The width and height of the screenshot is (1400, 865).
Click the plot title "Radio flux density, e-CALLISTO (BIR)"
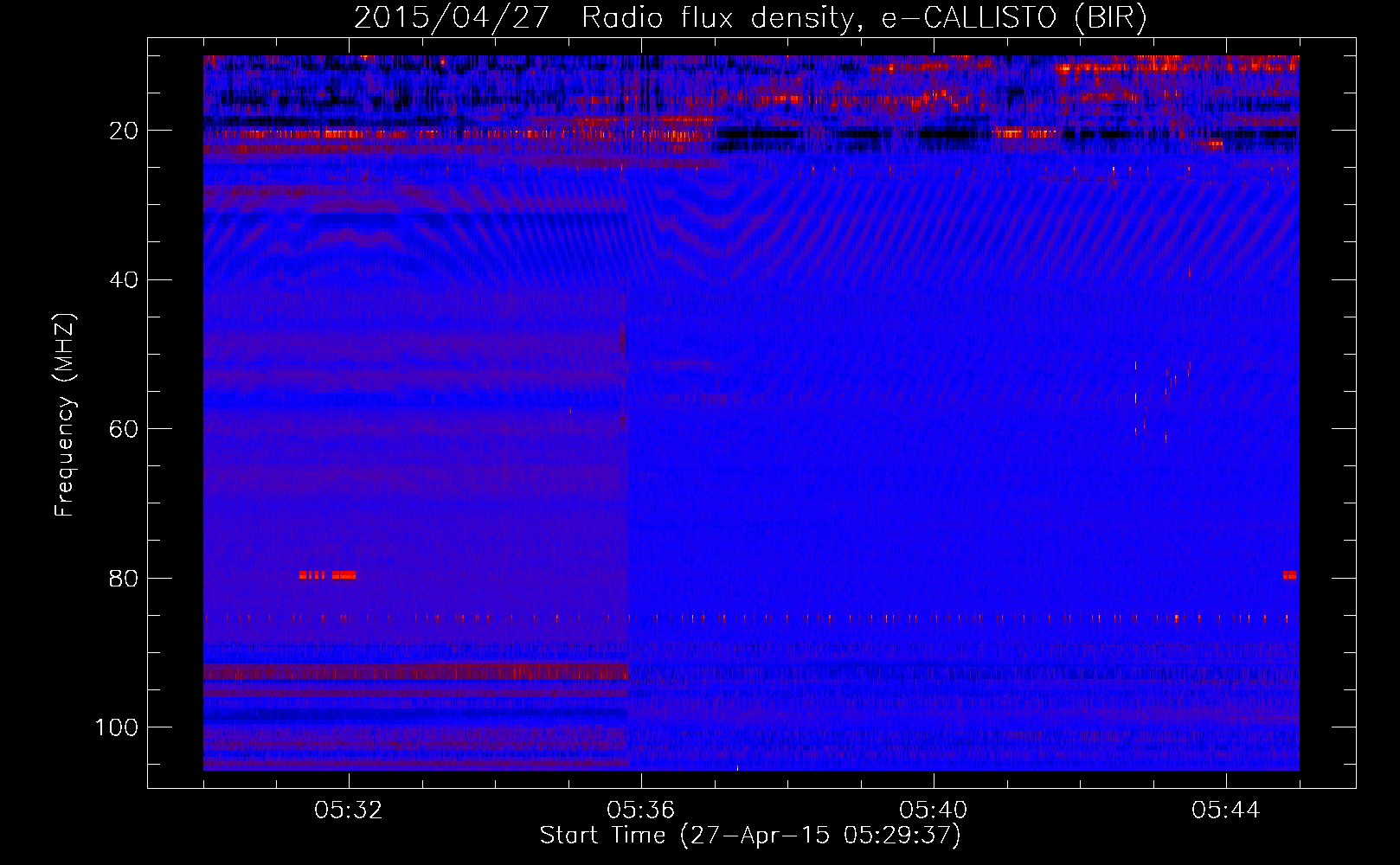864,18
